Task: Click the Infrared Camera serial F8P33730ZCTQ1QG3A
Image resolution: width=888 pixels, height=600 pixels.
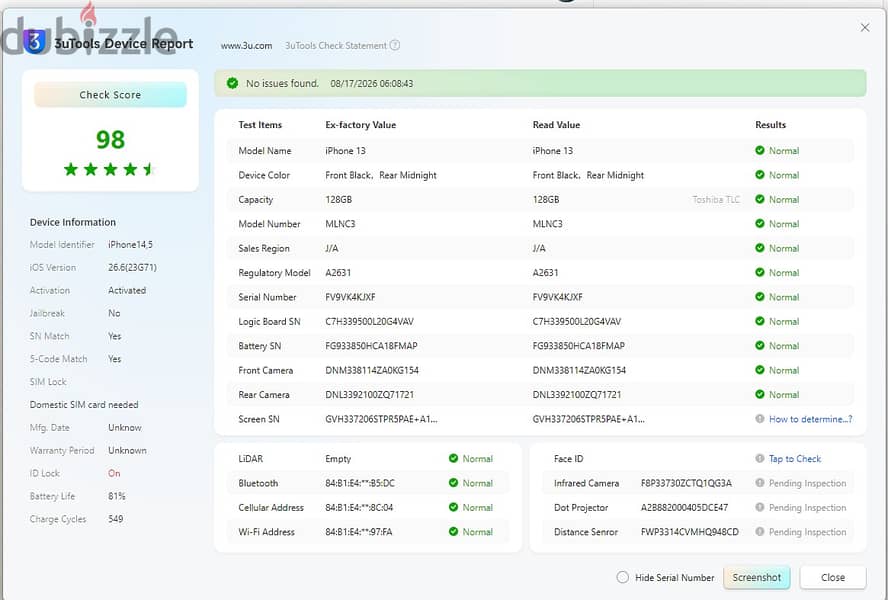Action: pos(686,483)
